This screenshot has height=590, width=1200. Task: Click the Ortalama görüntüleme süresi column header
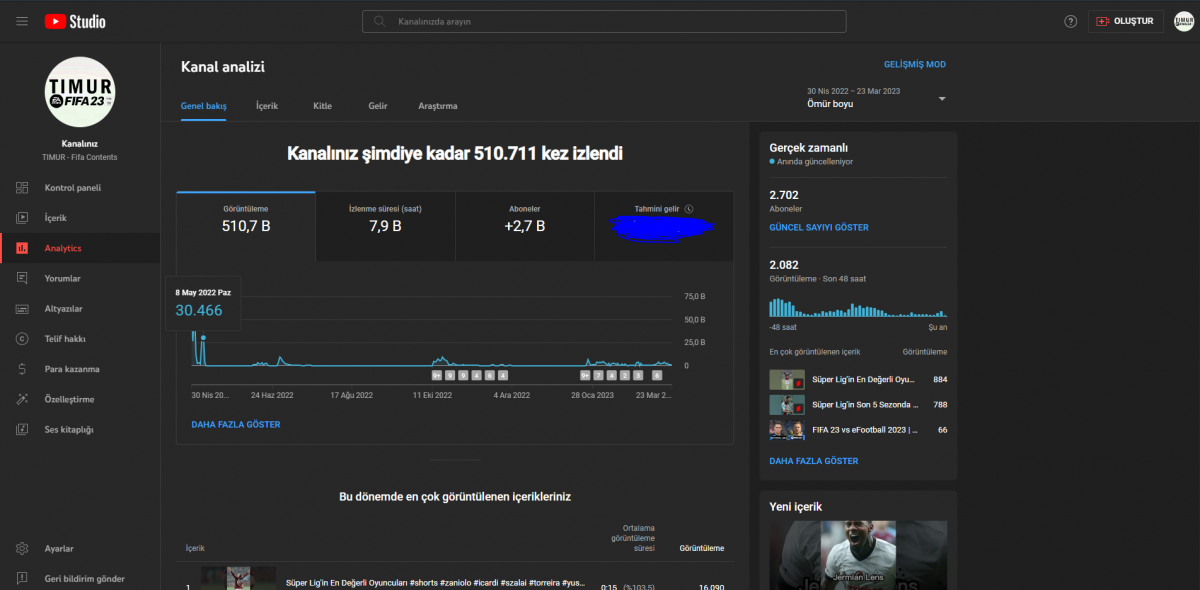633,538
